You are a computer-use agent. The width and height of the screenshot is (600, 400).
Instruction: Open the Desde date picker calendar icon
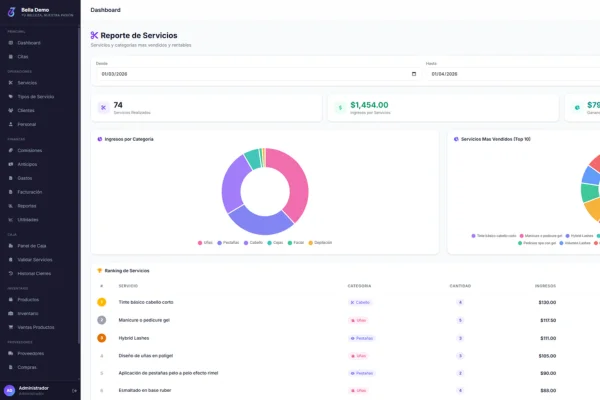(x=413, y=73)
